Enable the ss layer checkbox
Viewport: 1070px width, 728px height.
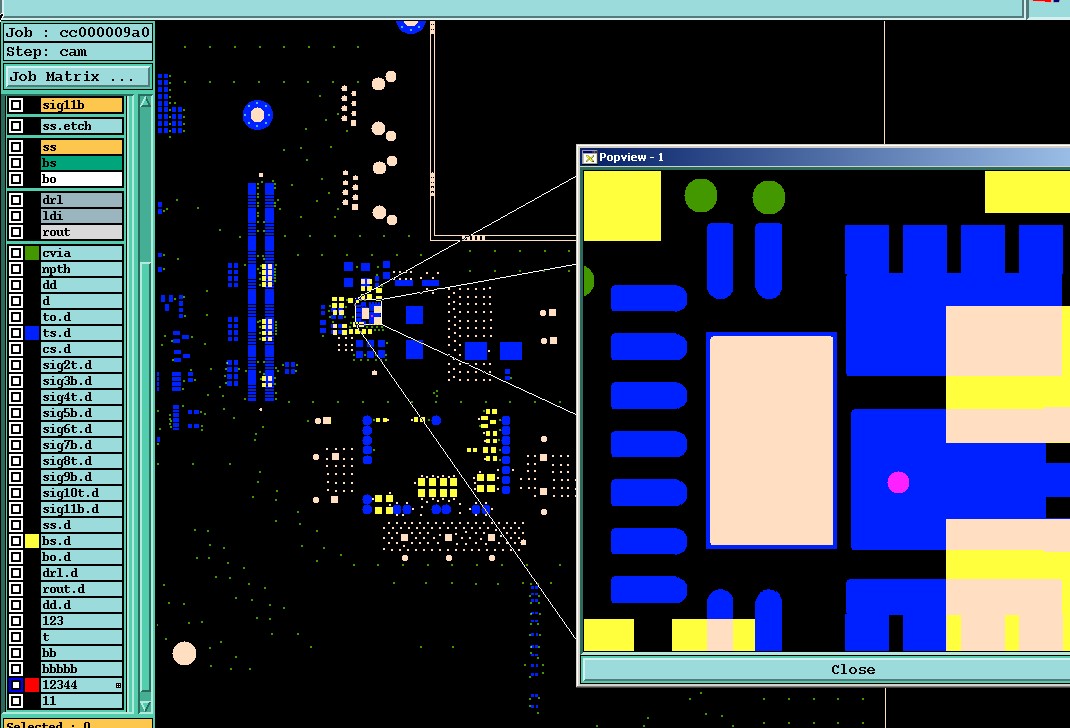pos(16,147)
